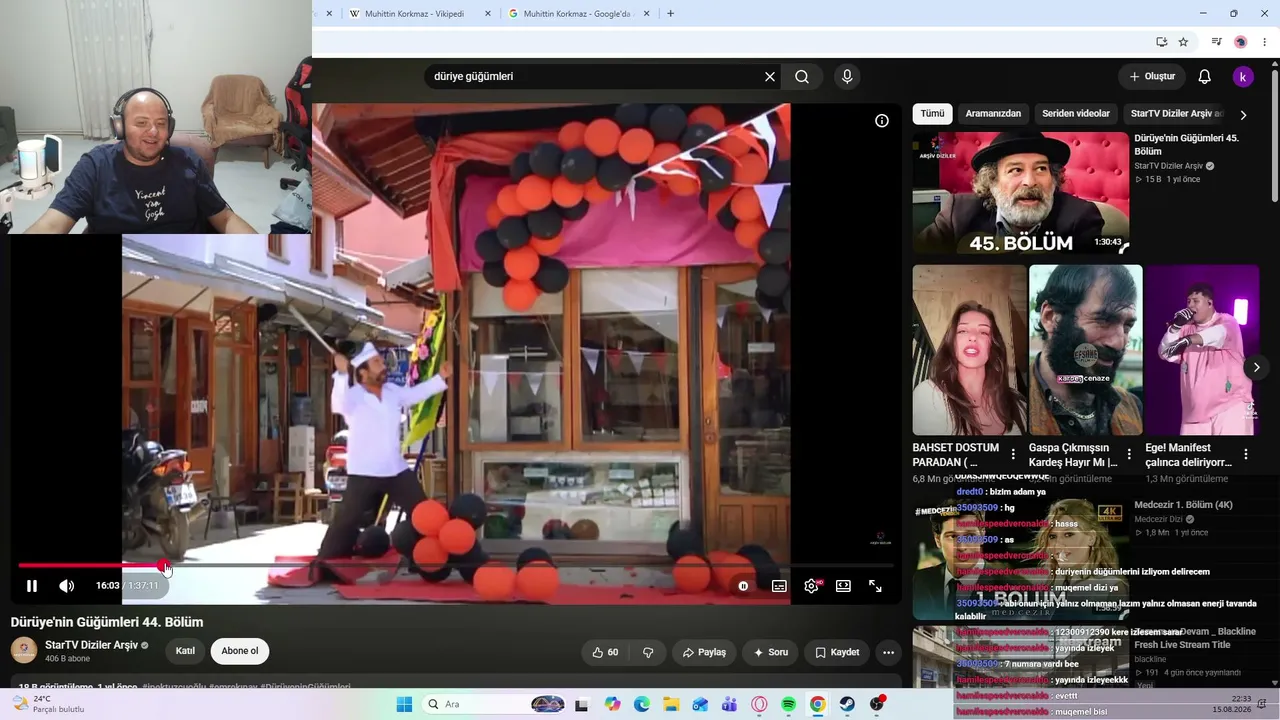The image size is (1280, 720).
Task: Close the Muhittin Korkmaz Google tab
Action: coord(647,14)
